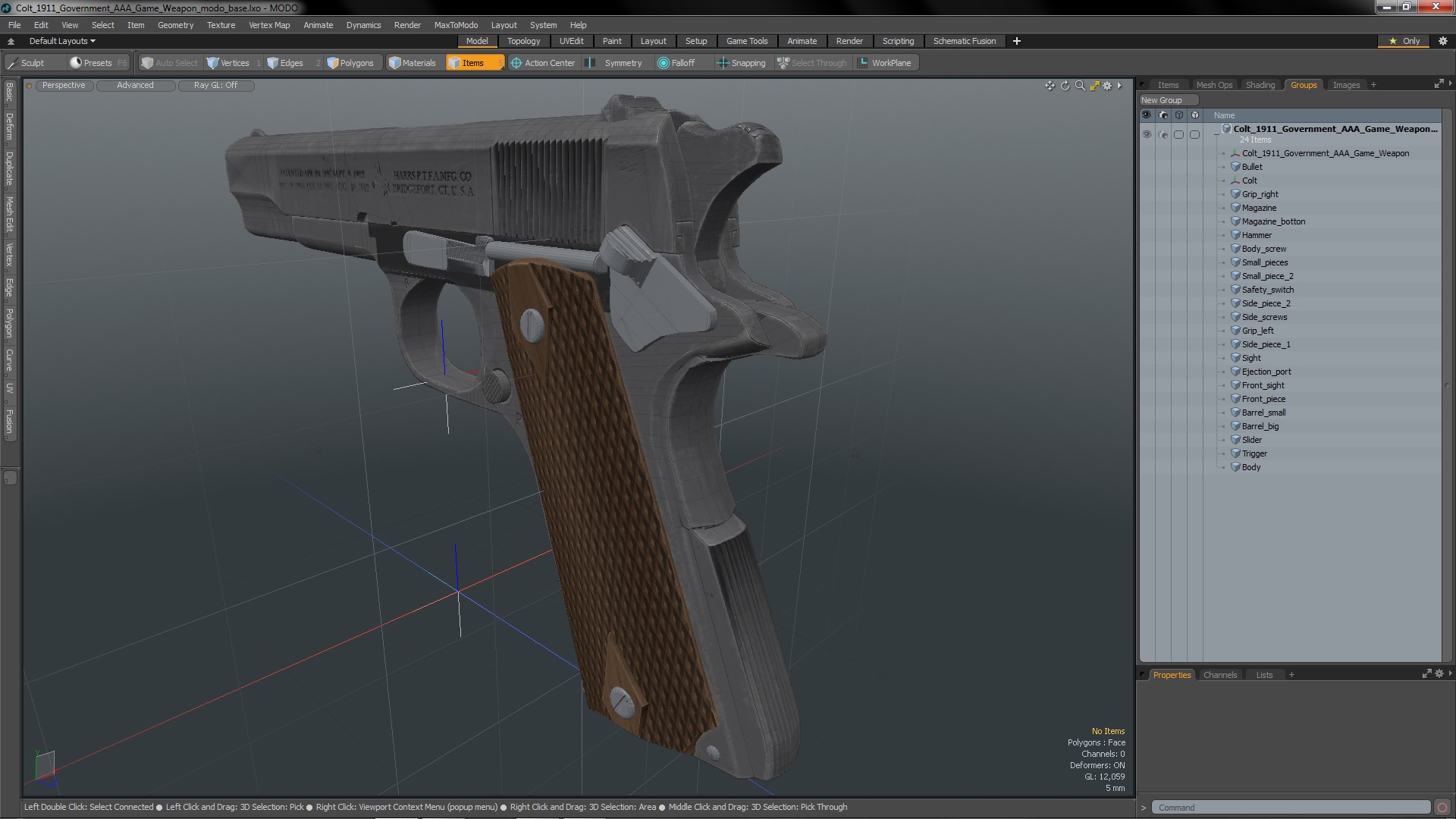Select the Ejection_port item in the list

tap(1266, 372)
